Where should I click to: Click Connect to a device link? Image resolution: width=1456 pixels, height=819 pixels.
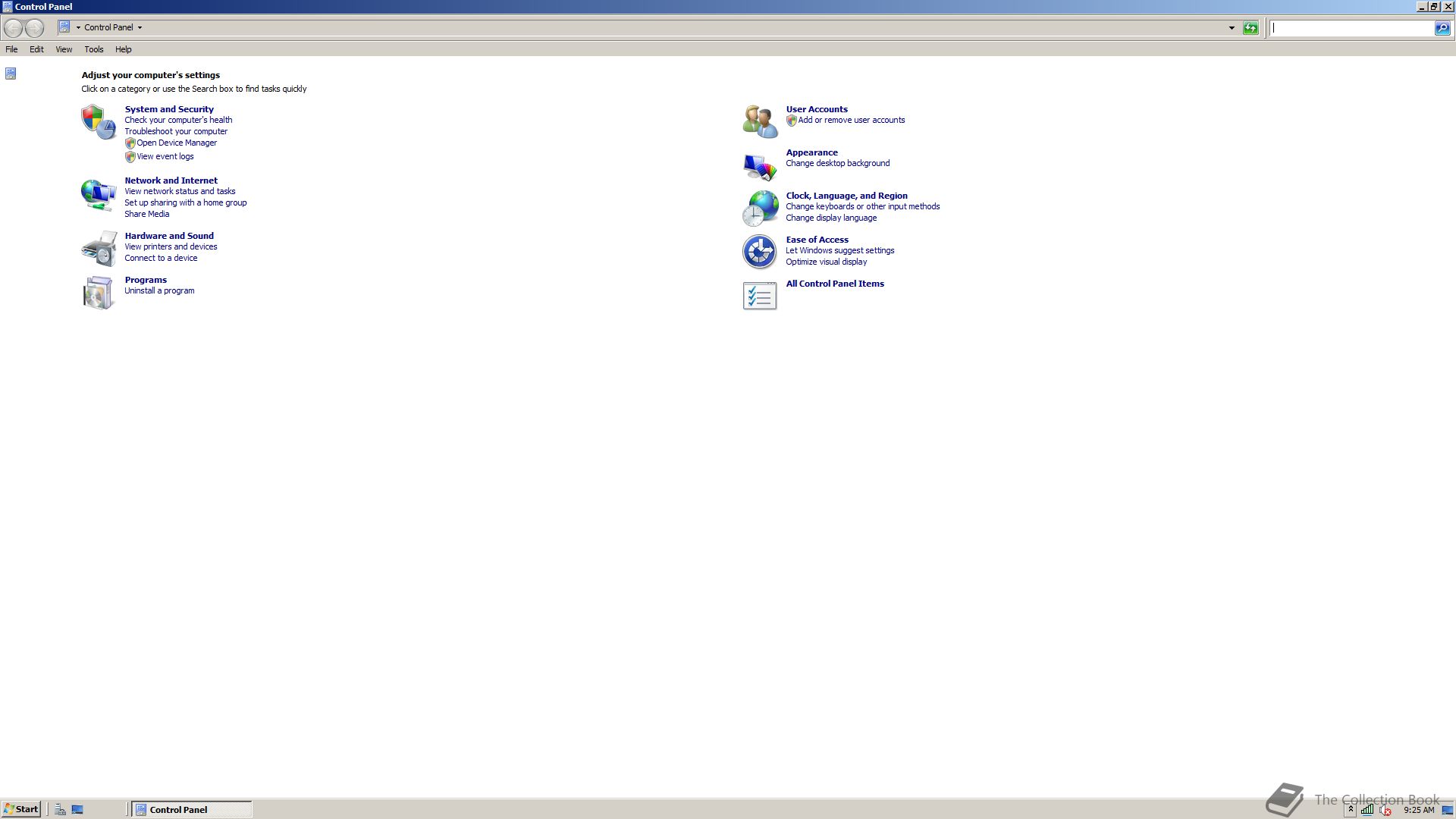tap(161, 258)
